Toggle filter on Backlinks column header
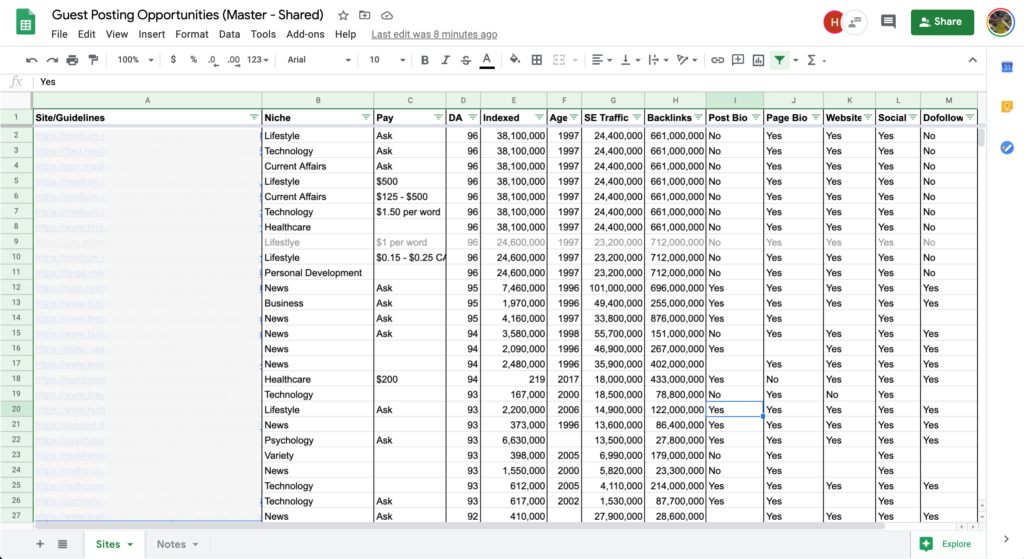Screen dimensions: 1024x559 point(698,118)
